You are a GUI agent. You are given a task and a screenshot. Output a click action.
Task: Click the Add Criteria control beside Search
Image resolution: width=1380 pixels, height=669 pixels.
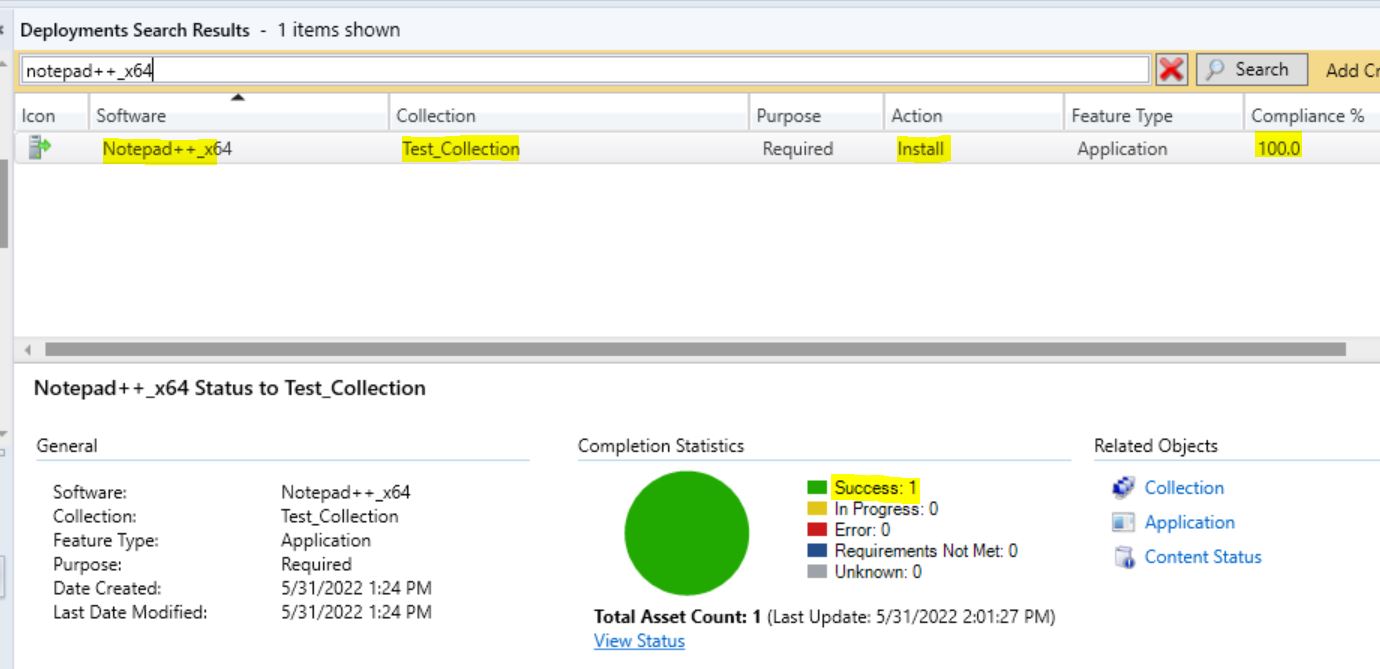[x=1352, y=70]
